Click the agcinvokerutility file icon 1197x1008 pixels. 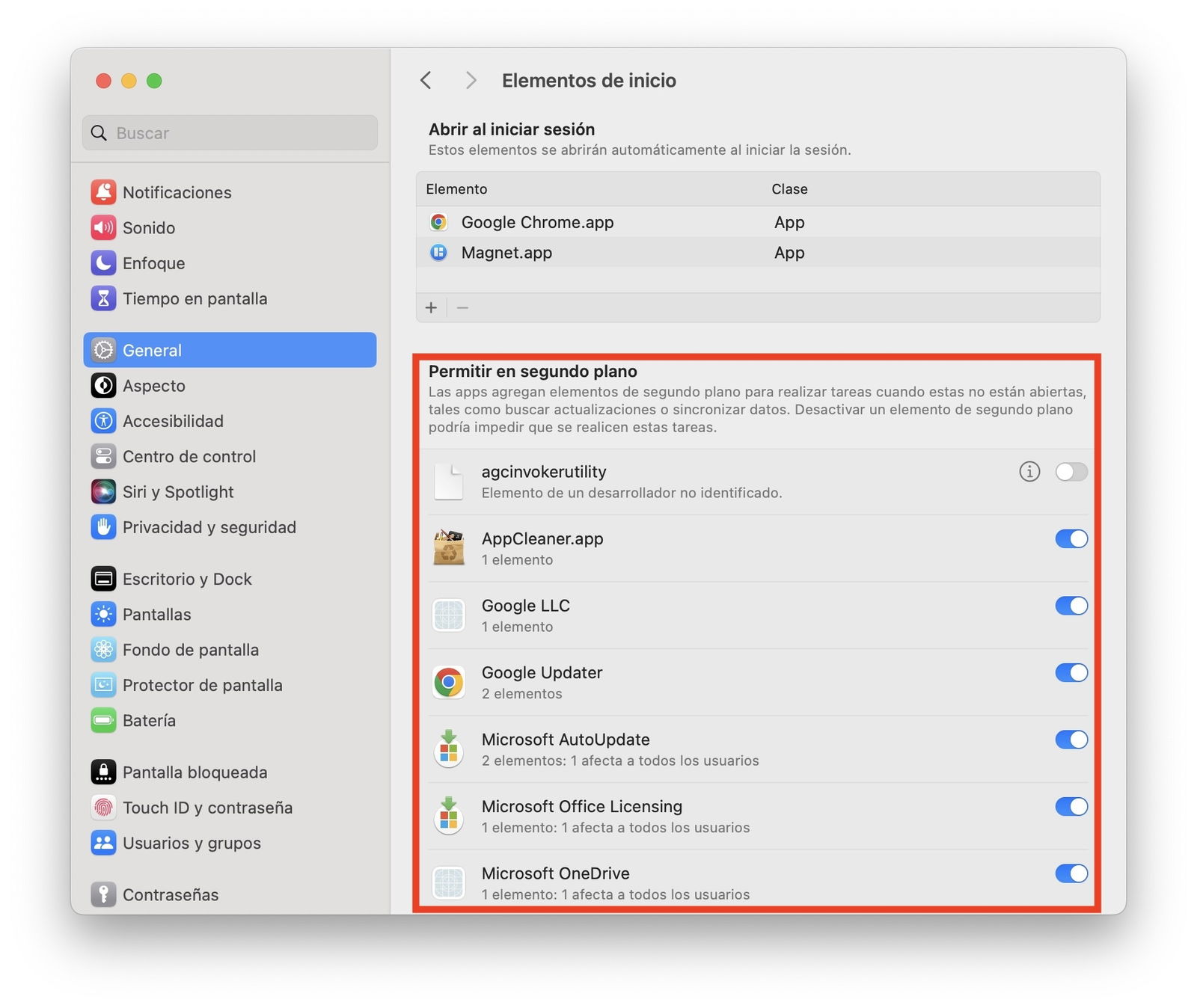449,481
